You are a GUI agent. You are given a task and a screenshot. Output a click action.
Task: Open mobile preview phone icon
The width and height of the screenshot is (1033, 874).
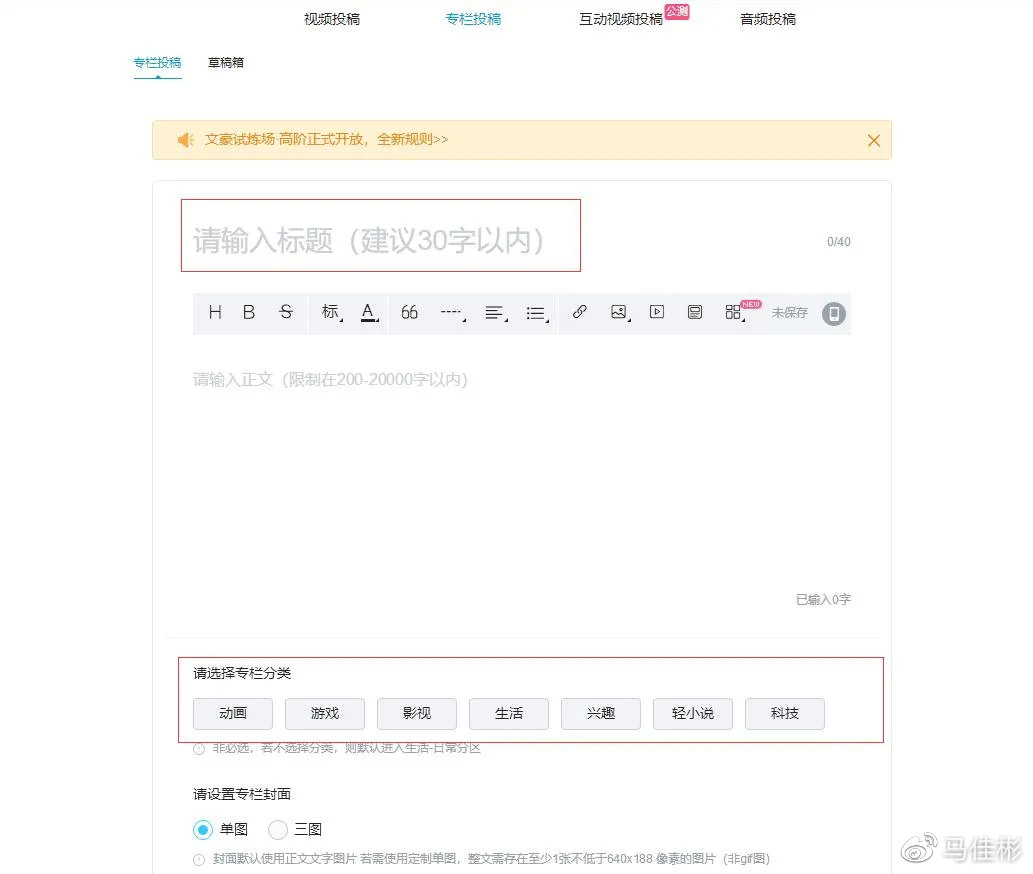[833, 313]
